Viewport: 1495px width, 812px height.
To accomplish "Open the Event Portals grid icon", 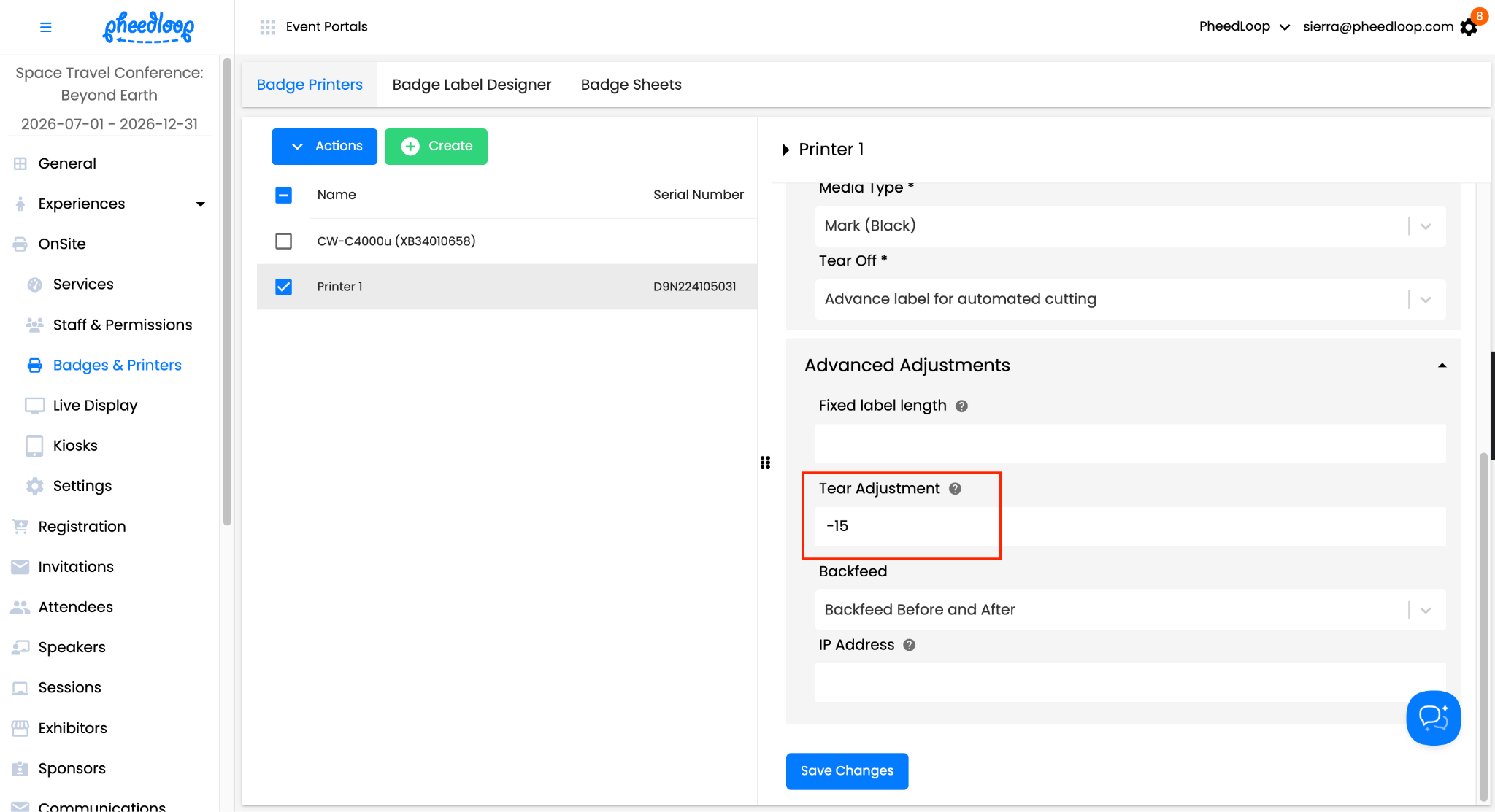I will [x=268, y=27].
